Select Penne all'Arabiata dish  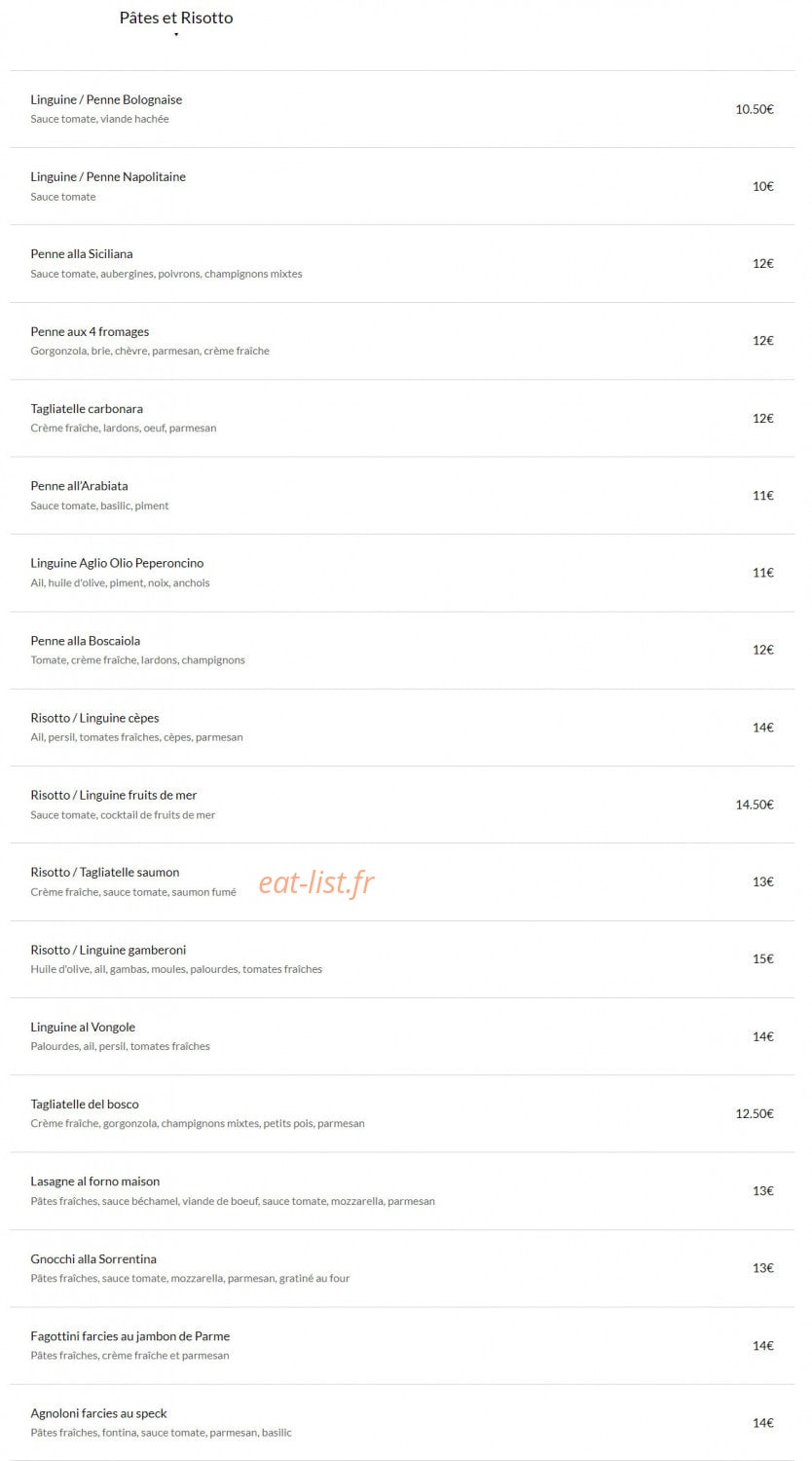pyautogui.click(x=402, y=495)
